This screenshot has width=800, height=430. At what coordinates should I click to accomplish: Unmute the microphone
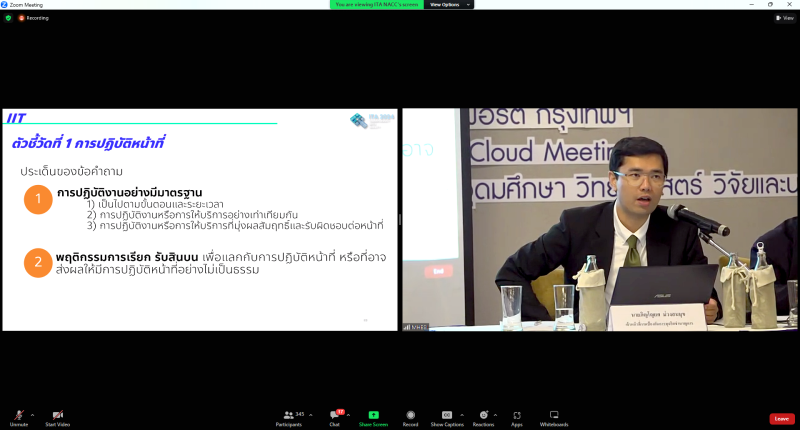coord(18,418)
